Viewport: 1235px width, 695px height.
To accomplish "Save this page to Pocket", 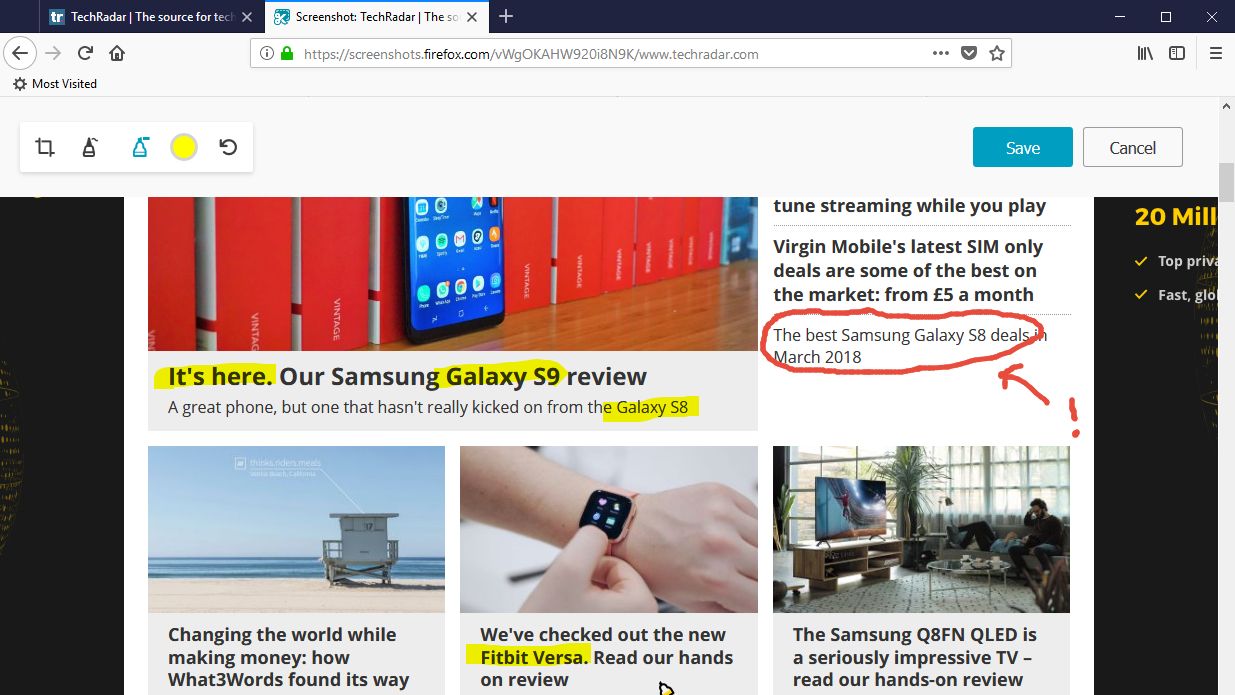I will [x=968, y=52].
